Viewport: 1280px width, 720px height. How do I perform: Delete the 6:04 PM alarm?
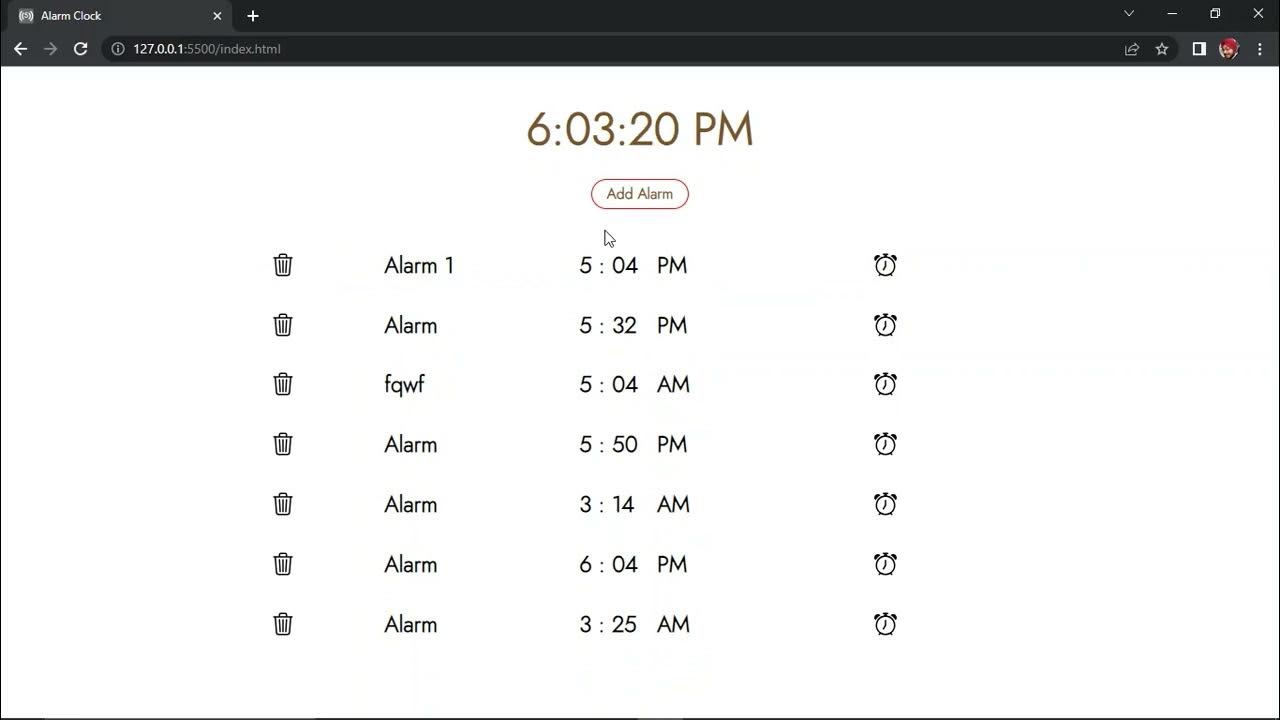[283, 564]
